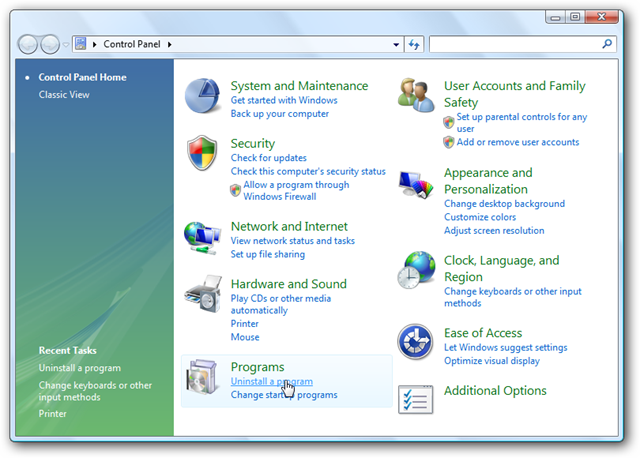Open the recent pages dropdown beside navigation arrows
Viewport: 640px width, 458px height.
pos(68,45)
